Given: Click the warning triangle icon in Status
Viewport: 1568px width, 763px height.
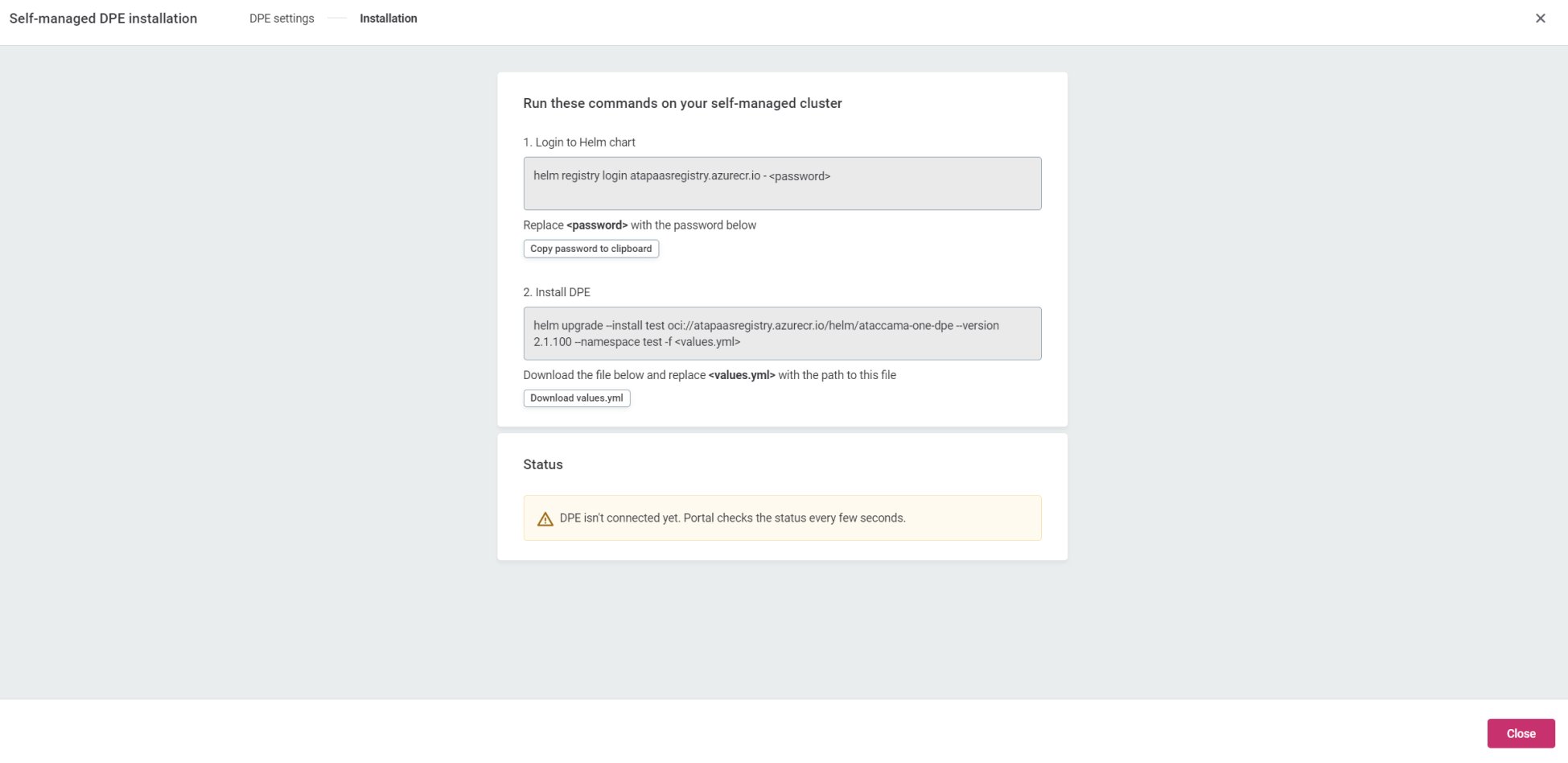Looking at the screenshot, I should click(x=545, y=519).
